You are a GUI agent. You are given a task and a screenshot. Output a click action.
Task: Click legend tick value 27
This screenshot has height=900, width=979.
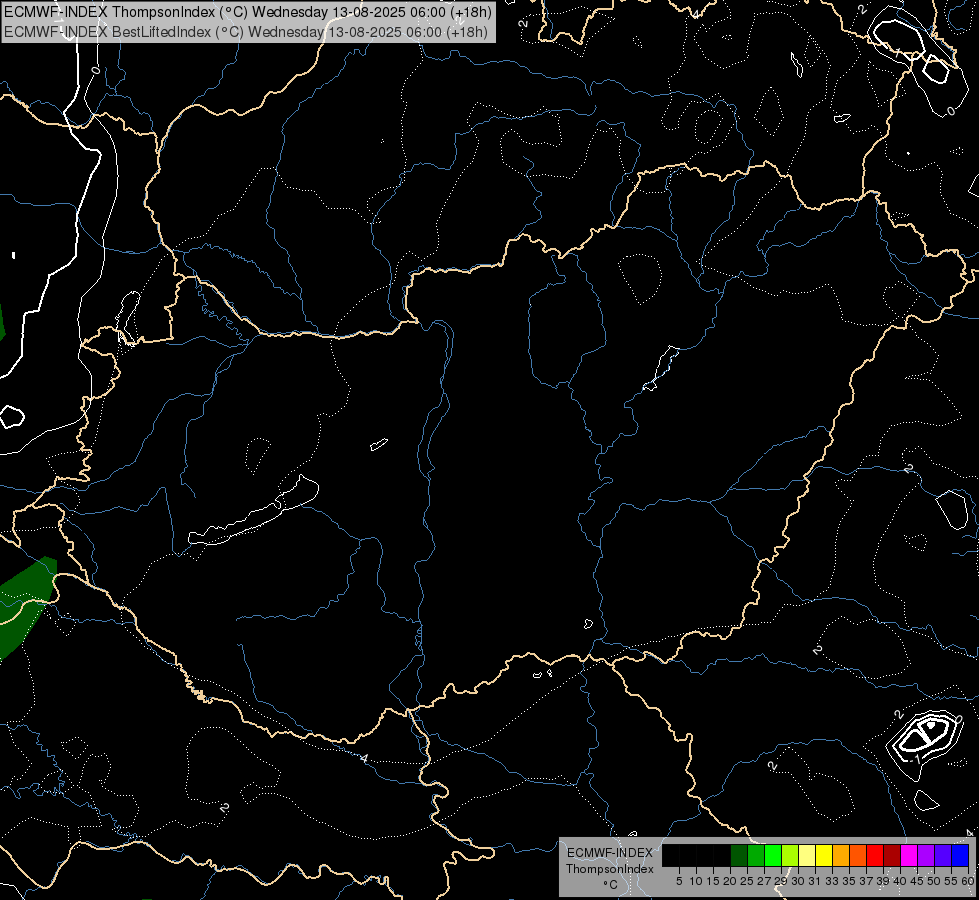pos(764,881)
